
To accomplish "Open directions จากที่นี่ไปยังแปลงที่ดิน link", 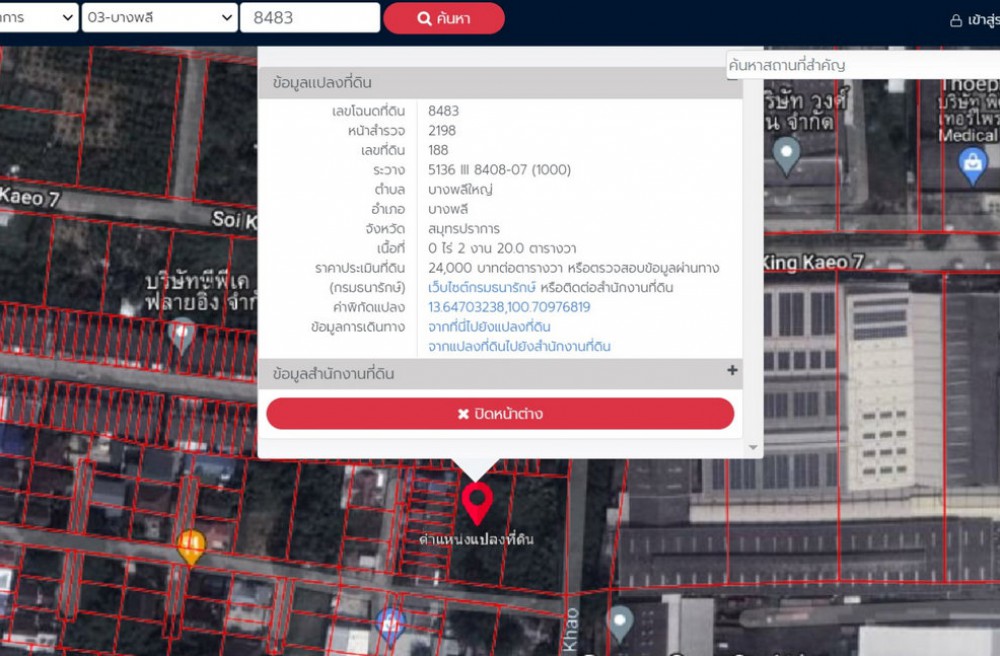I will (489, 327).
